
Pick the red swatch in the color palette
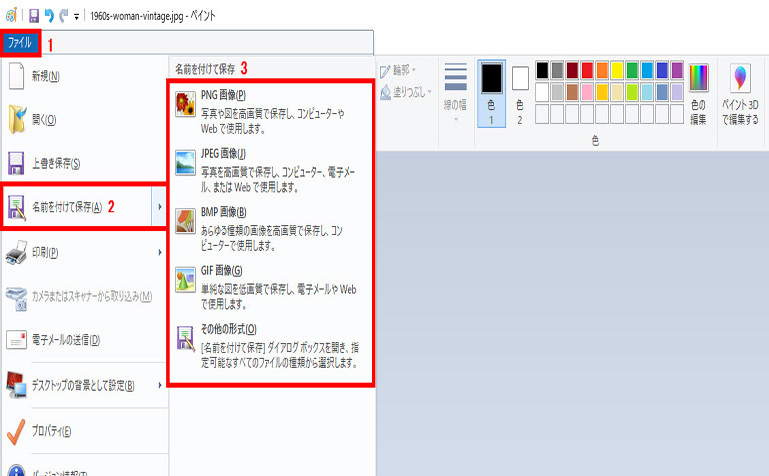point(586,70)
